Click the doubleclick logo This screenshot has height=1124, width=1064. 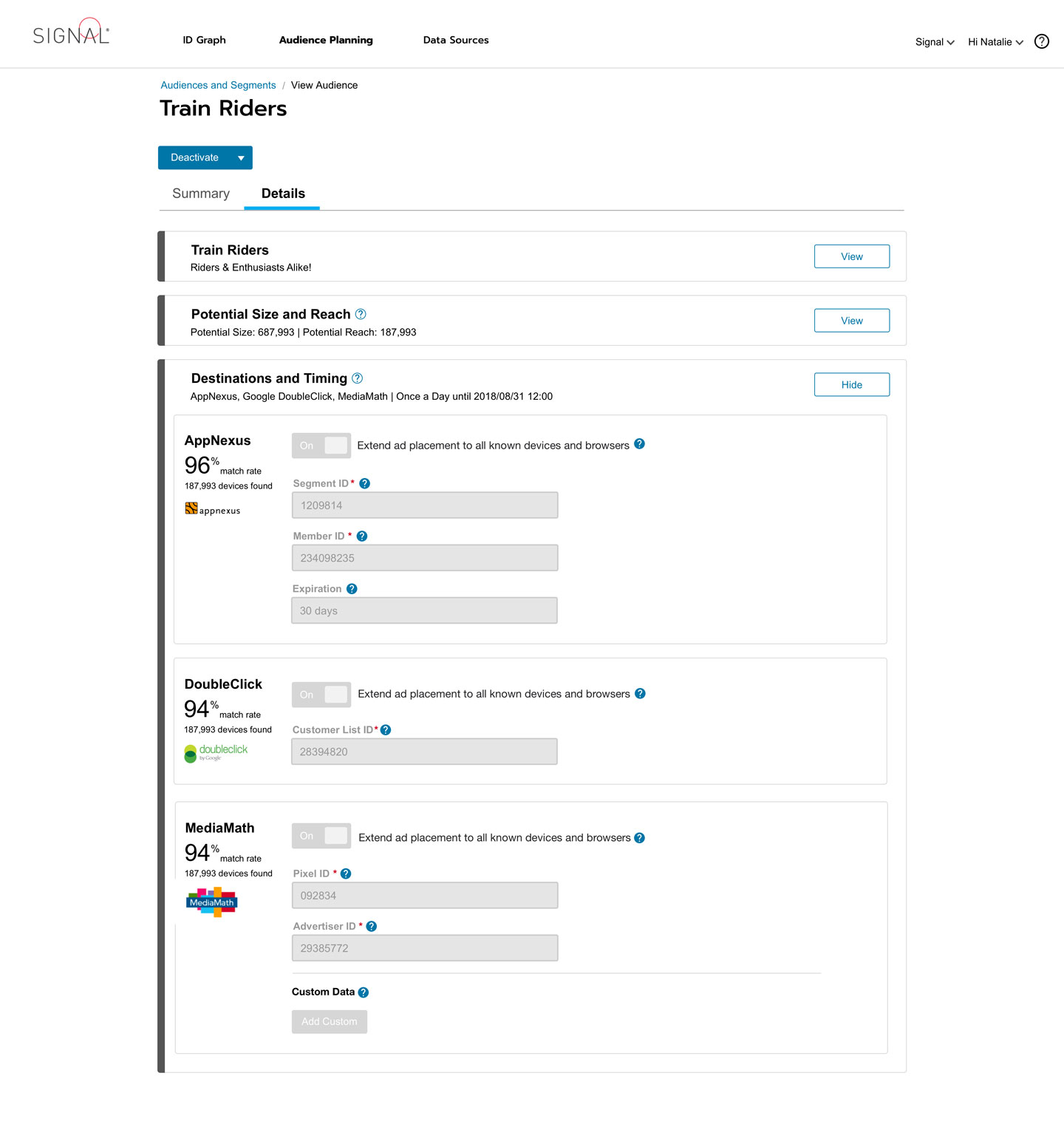click(216, 753)
